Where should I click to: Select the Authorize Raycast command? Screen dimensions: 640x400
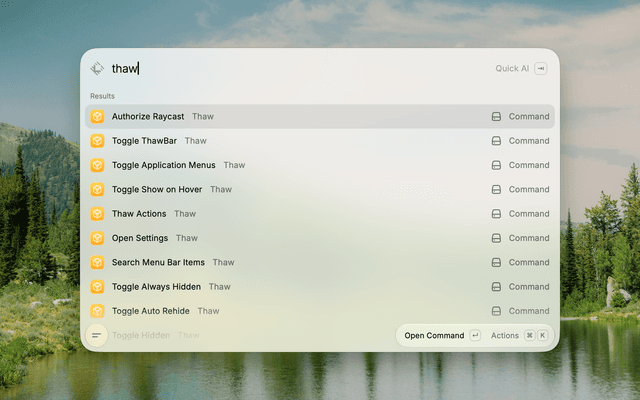click(x=320, y=116)
